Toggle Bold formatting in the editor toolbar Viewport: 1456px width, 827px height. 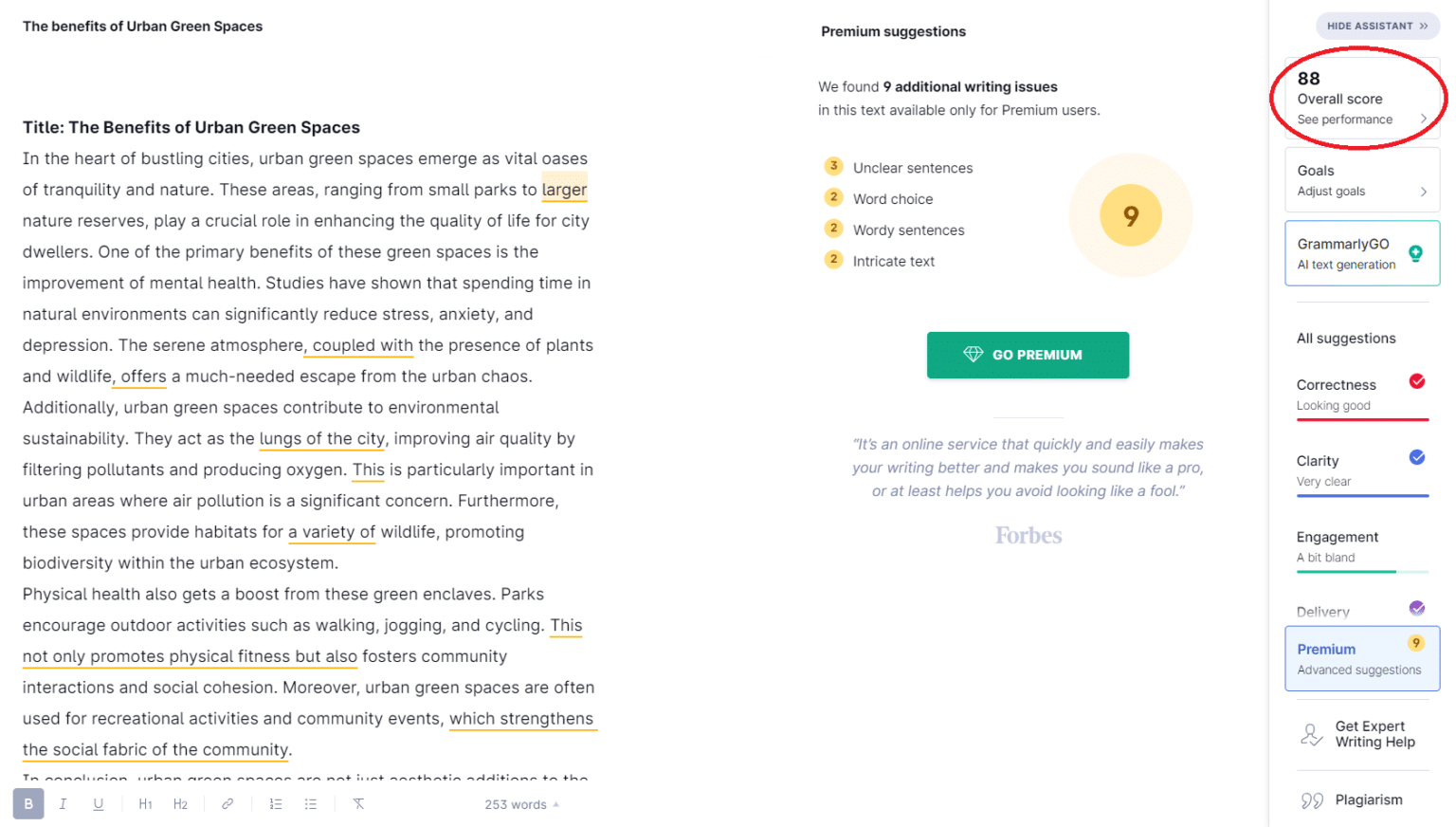pyautogui.click(x=27, y=803)
